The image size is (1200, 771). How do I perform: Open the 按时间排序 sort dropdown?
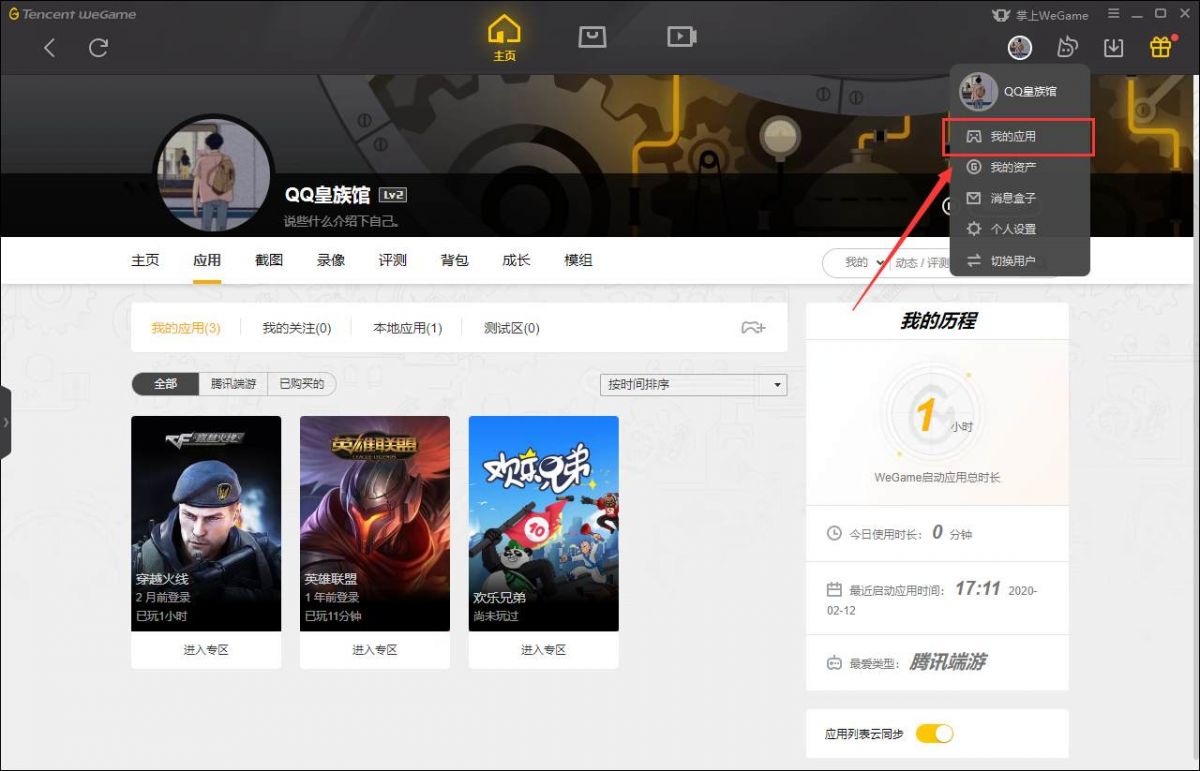[x=694, y=385]
